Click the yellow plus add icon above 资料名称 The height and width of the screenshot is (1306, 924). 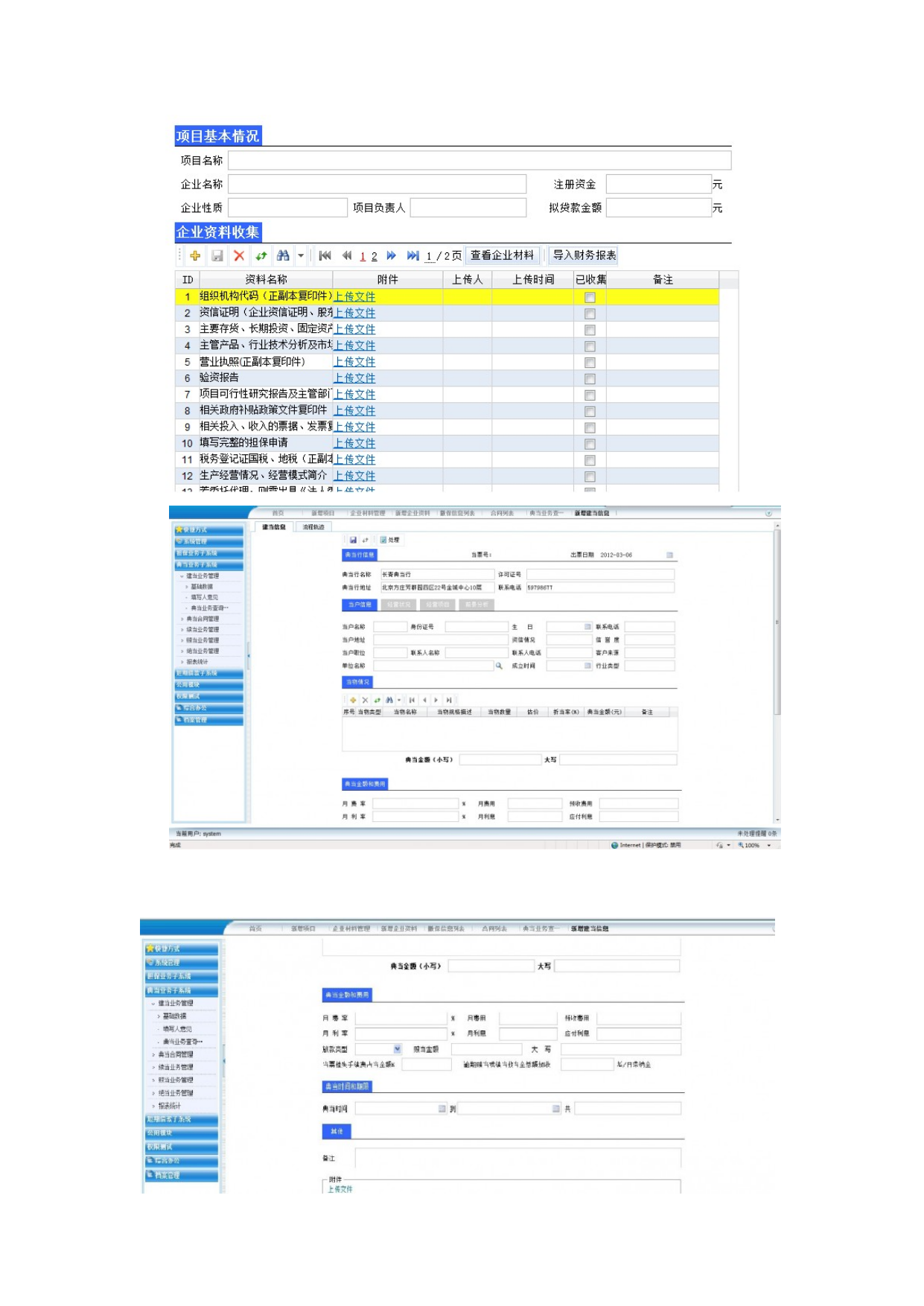(x=195, y=255)
